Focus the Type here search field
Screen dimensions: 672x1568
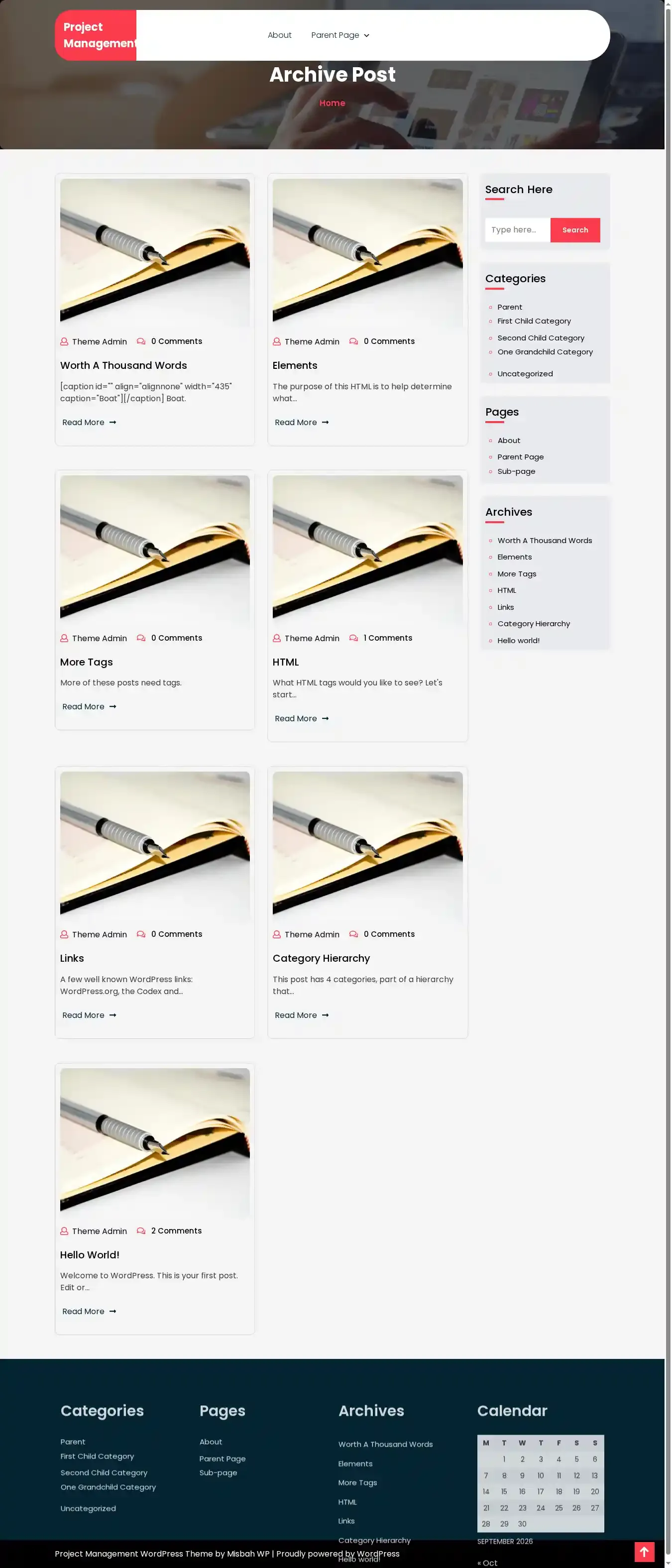(x=517, y=230)
